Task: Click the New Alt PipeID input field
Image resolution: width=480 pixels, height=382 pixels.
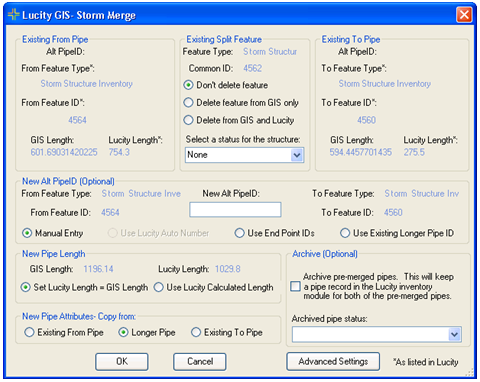Action: tap(235, 210)
